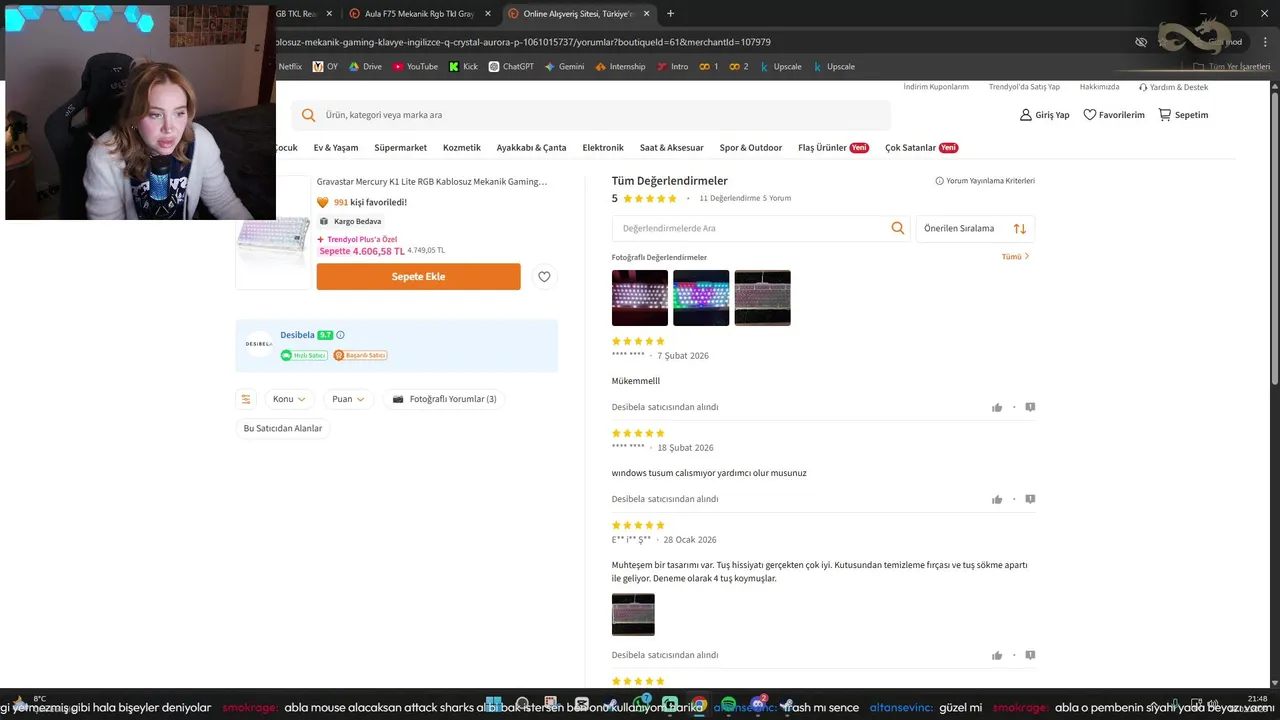
Task: Open Desibela seller link
Action: [x=297, y=335]
